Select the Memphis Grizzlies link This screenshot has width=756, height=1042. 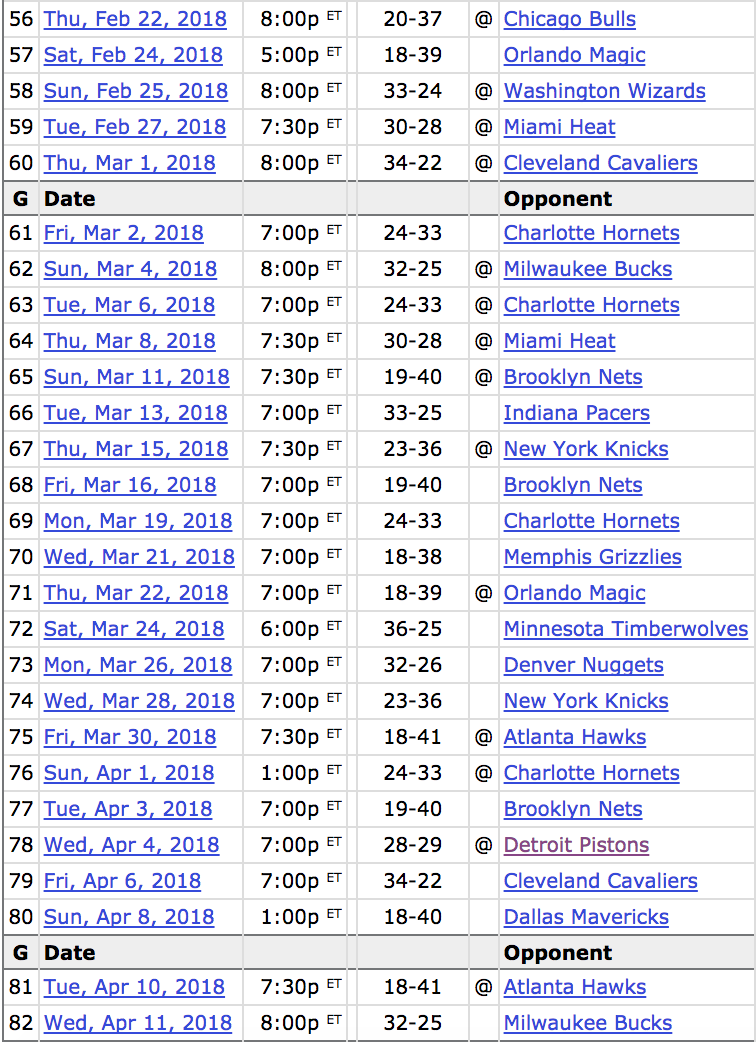tap(592, 557)
